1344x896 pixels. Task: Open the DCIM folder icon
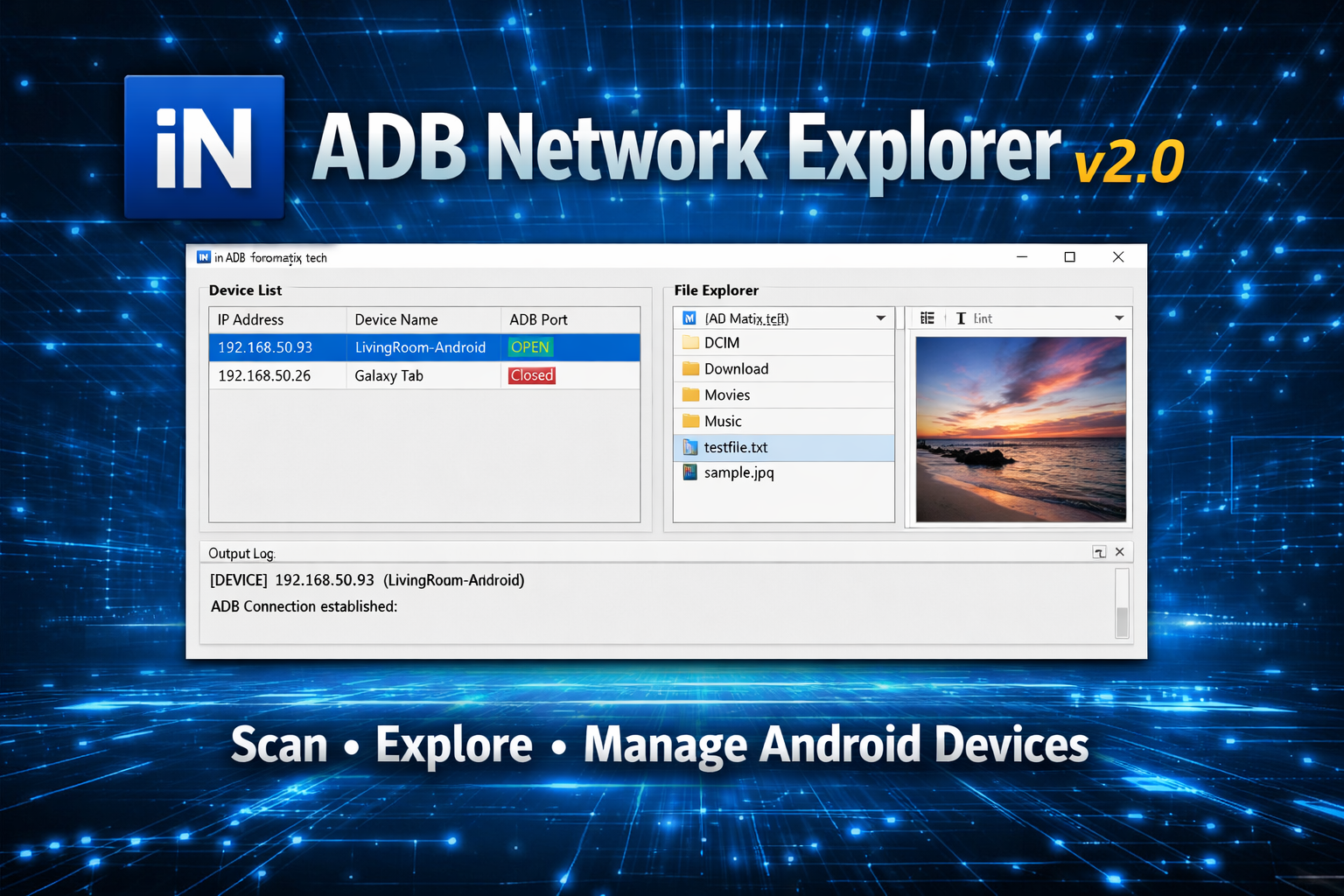click(689, 342)
